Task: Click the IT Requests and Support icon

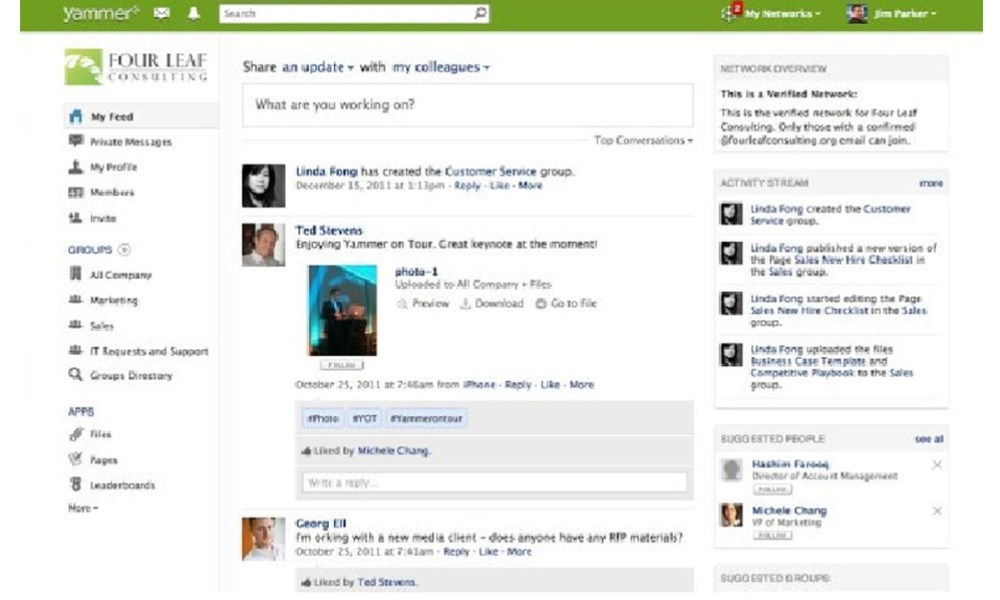Action: pos(75,350)
